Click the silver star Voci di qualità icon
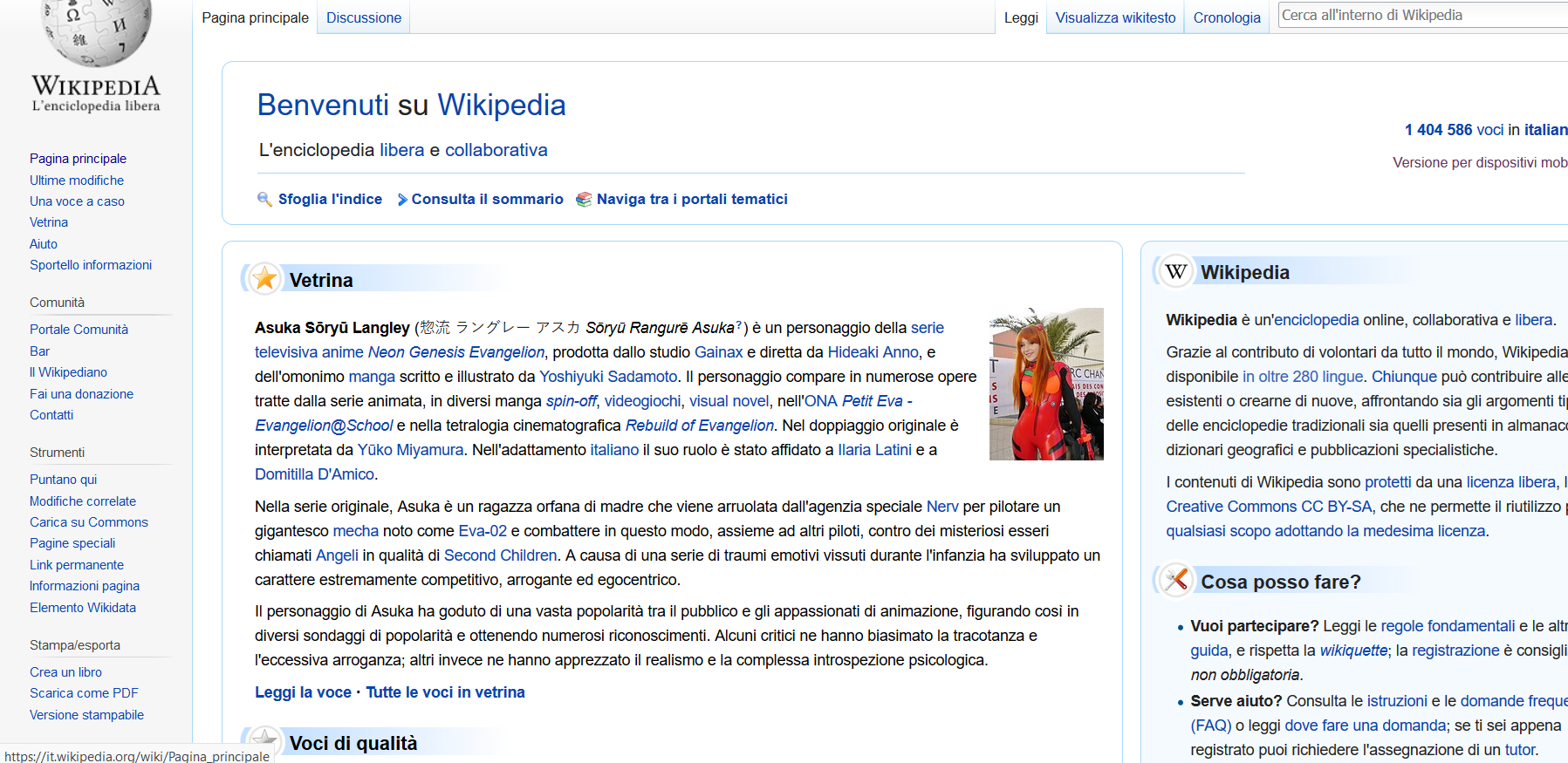1568x763 pixels. (x=264, y=739)
